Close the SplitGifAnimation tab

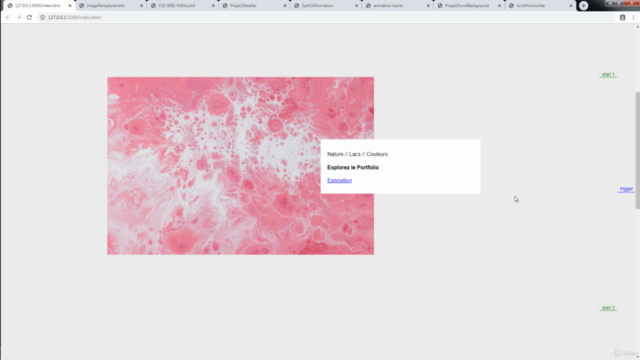[356, 6]
